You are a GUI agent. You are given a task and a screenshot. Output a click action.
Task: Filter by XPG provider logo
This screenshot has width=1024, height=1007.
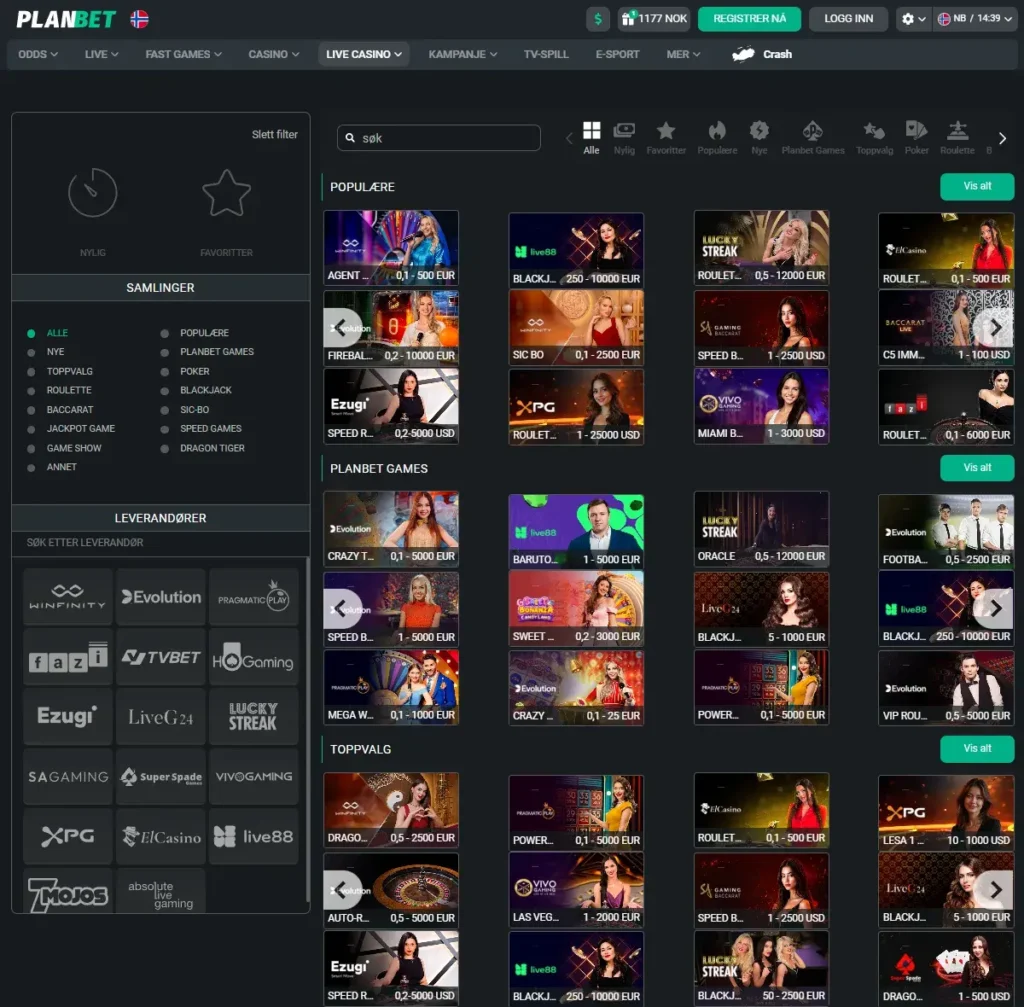pyautogui.click(x=67, y=837)
